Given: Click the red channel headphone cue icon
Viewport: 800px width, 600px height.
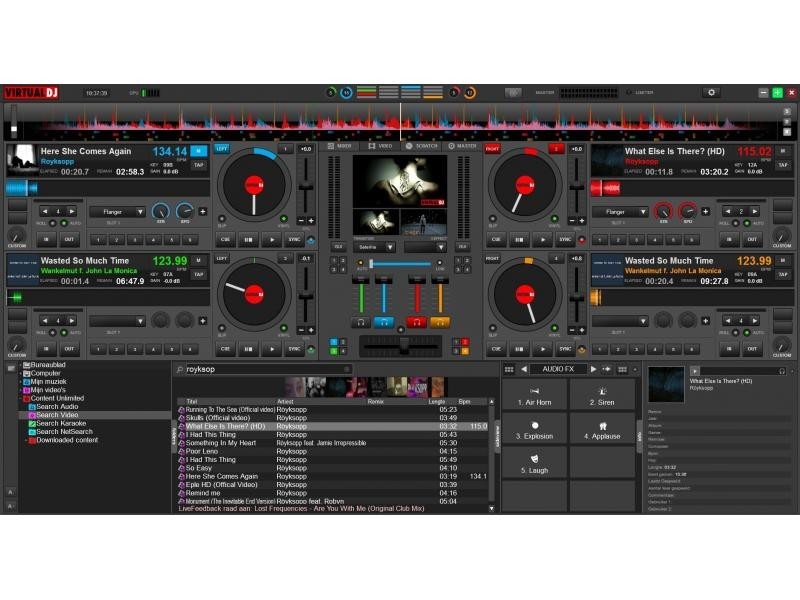Looking at the screenshot, I should pos(417,322).
